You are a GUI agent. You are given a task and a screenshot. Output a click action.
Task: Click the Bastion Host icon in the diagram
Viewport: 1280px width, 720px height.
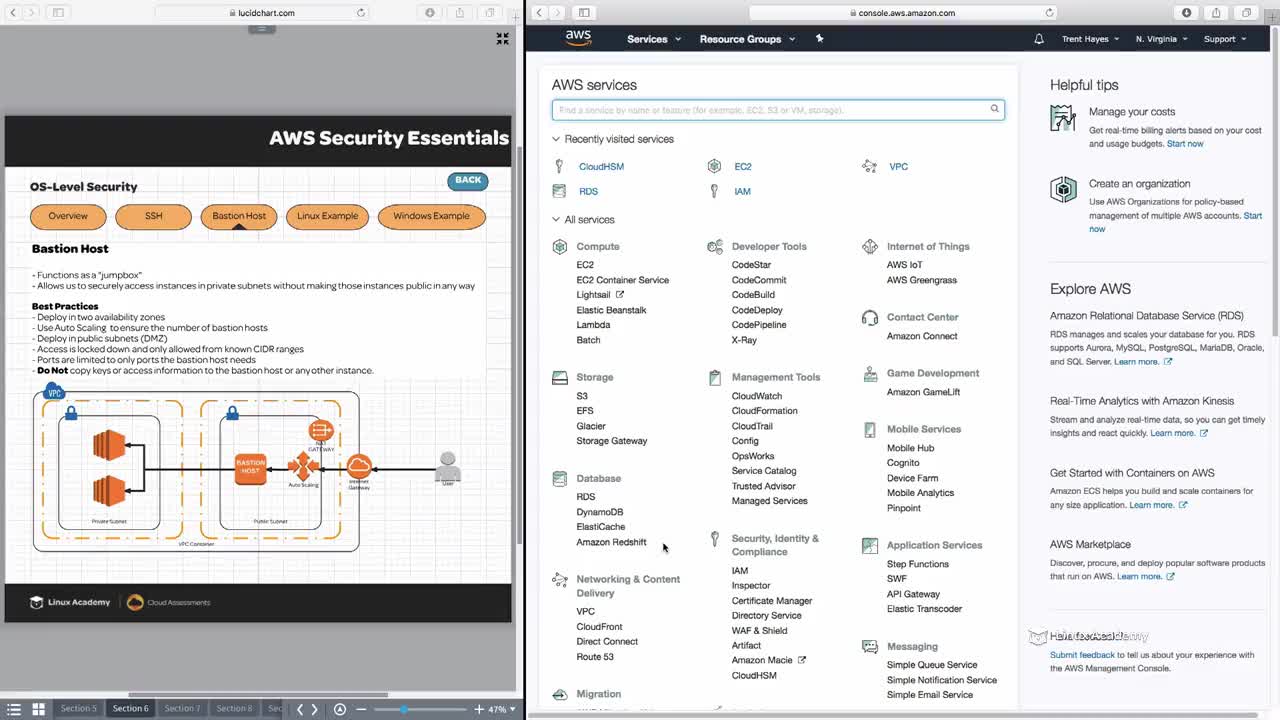tap(250, 469)
